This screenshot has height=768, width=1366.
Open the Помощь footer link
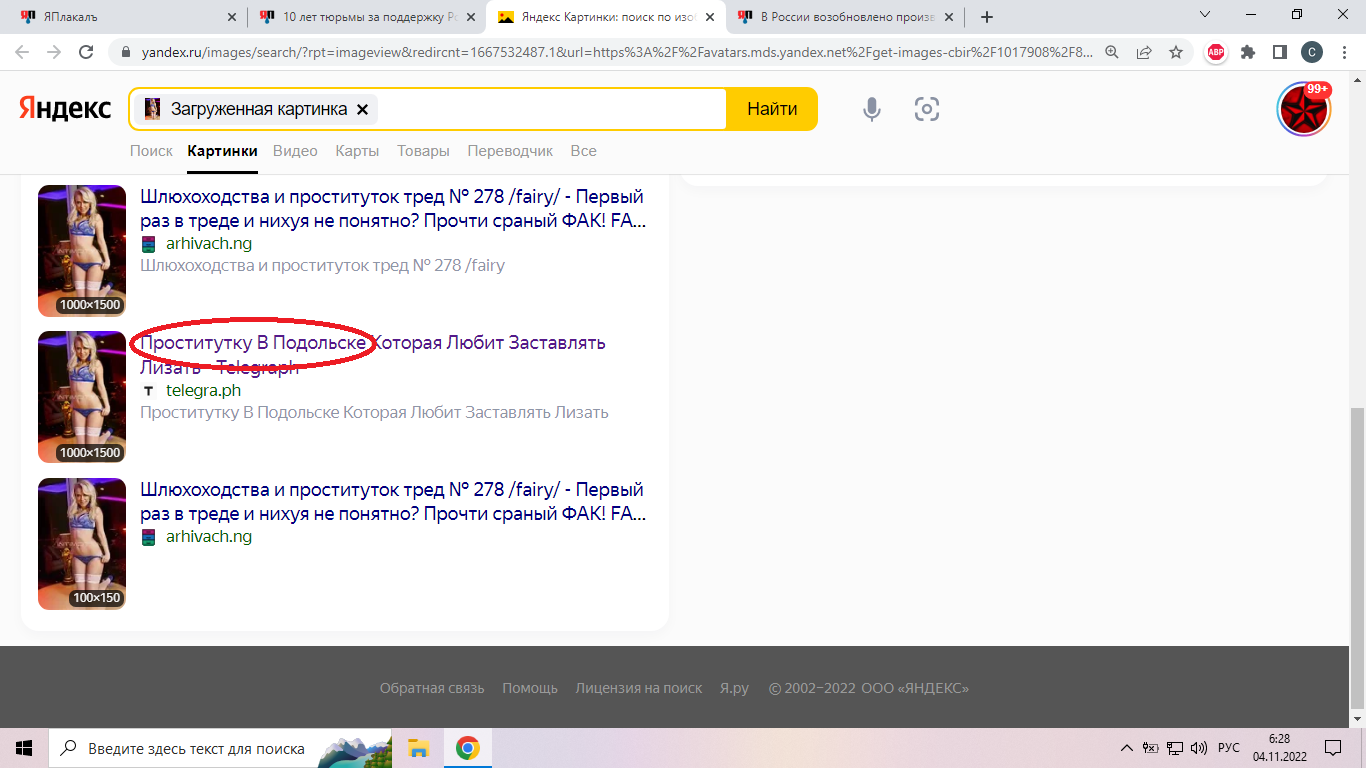530,688
